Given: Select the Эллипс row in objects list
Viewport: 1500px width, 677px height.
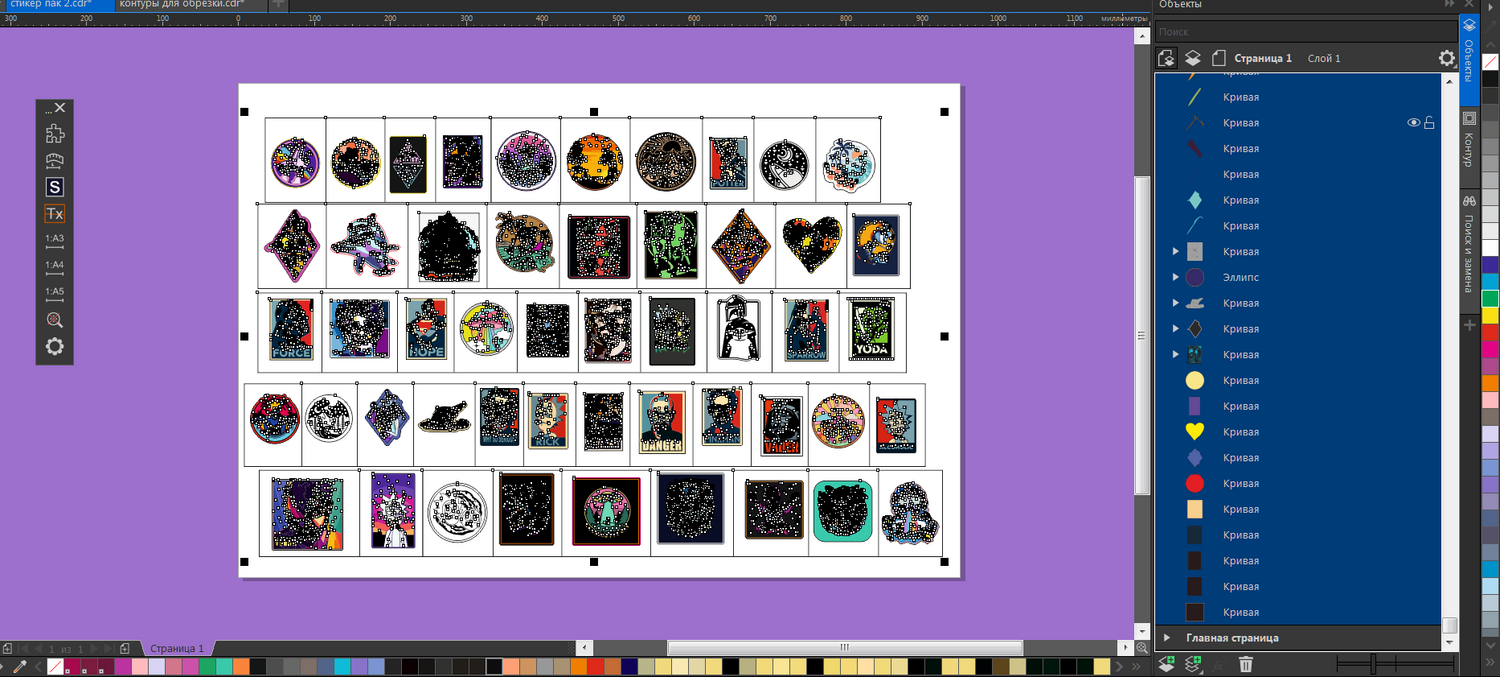Looking at the screenshot, I should (1298, 277).
